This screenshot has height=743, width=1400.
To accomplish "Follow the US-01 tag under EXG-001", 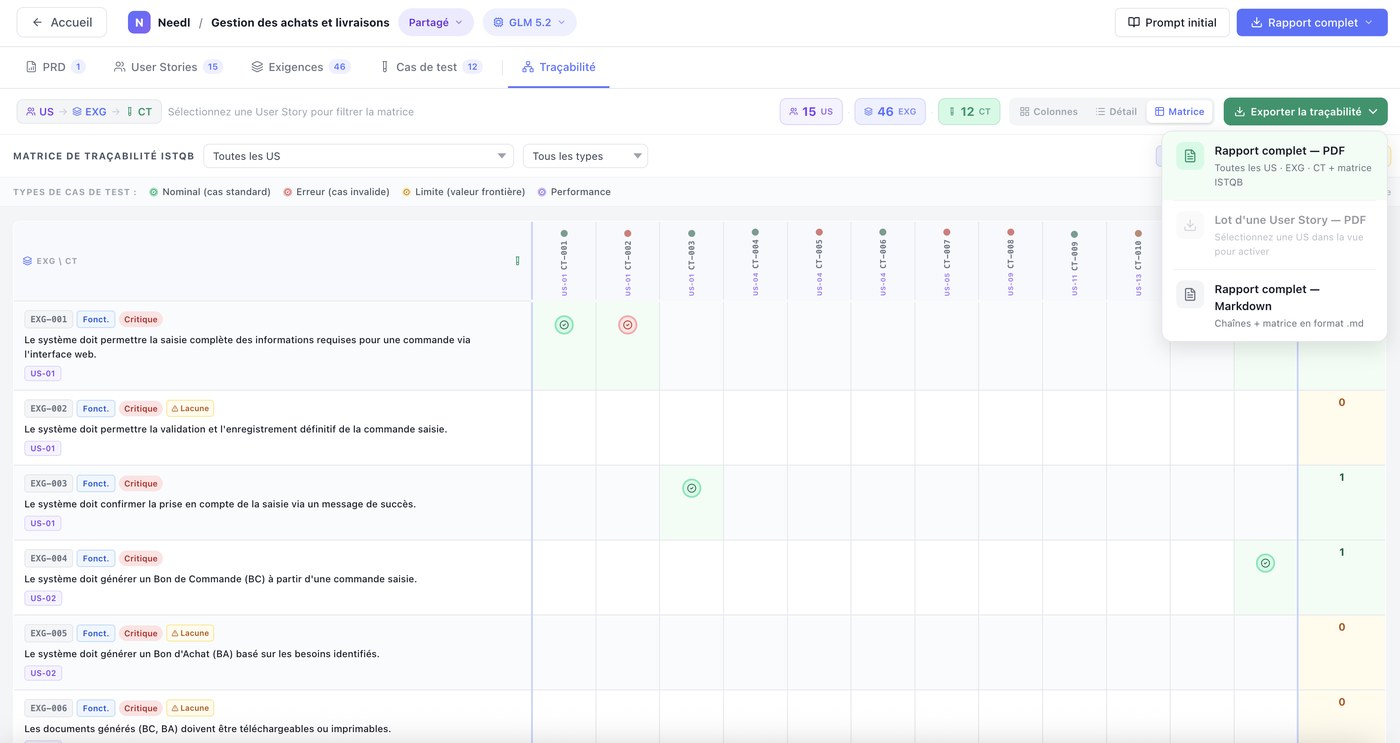I will pos(43,374).
